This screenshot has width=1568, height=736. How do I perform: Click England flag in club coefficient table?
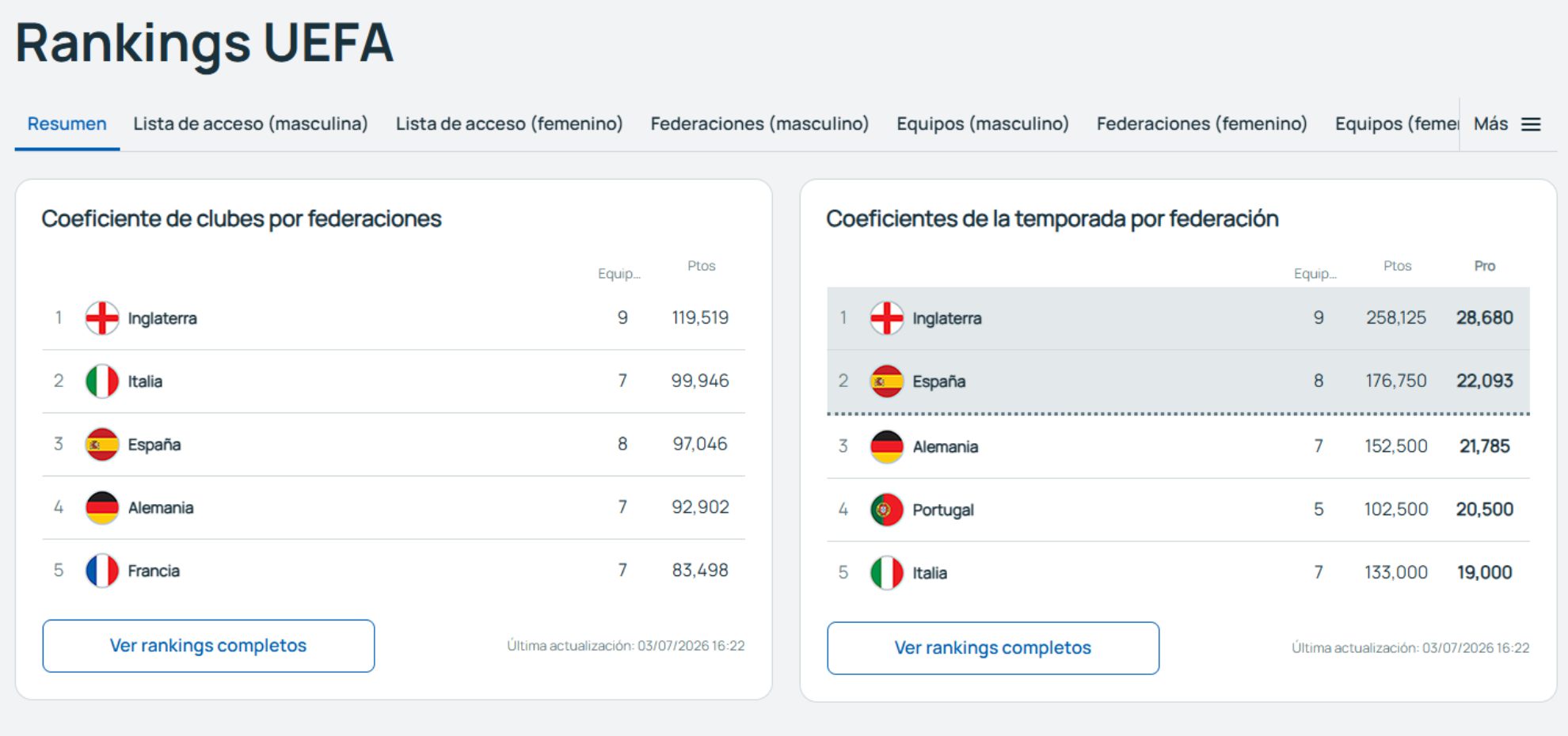coord(102,318)
